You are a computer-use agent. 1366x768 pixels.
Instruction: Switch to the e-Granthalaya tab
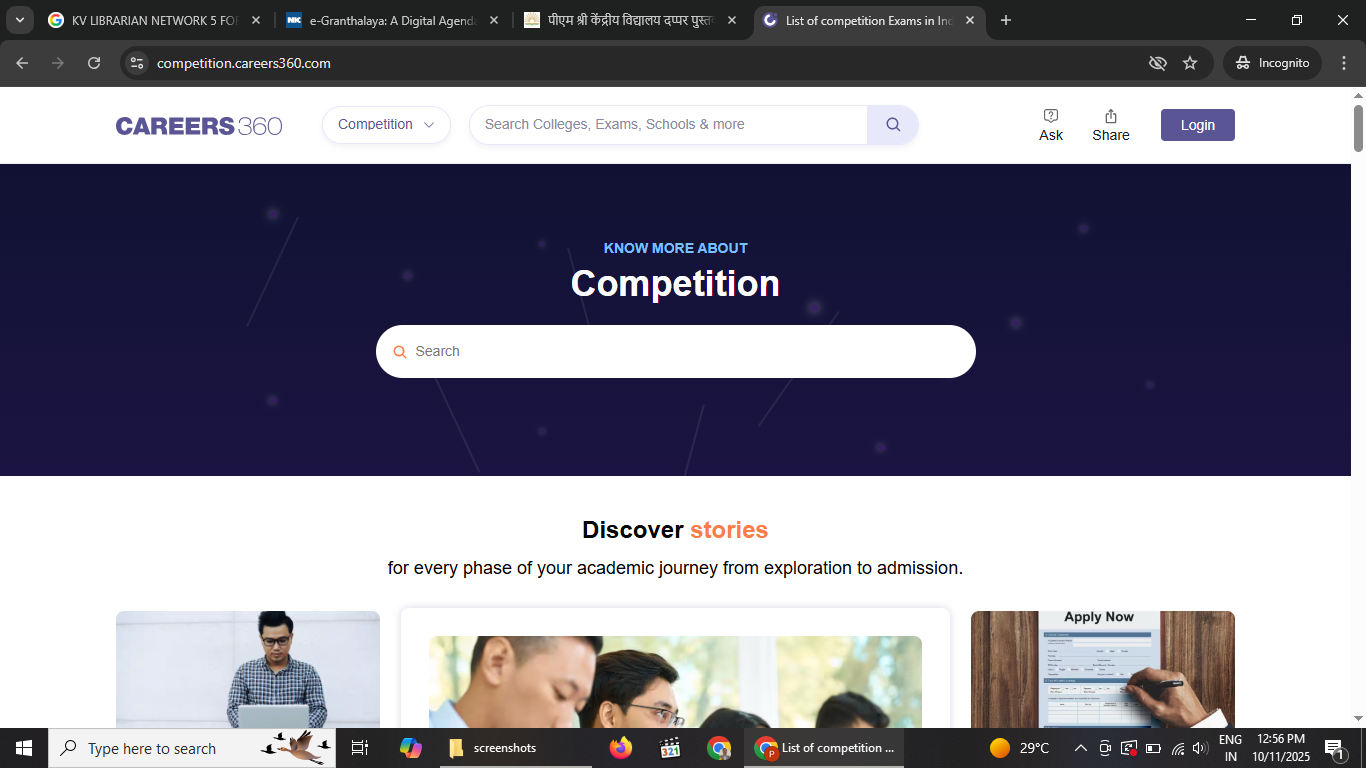click(x=391, y=20)
